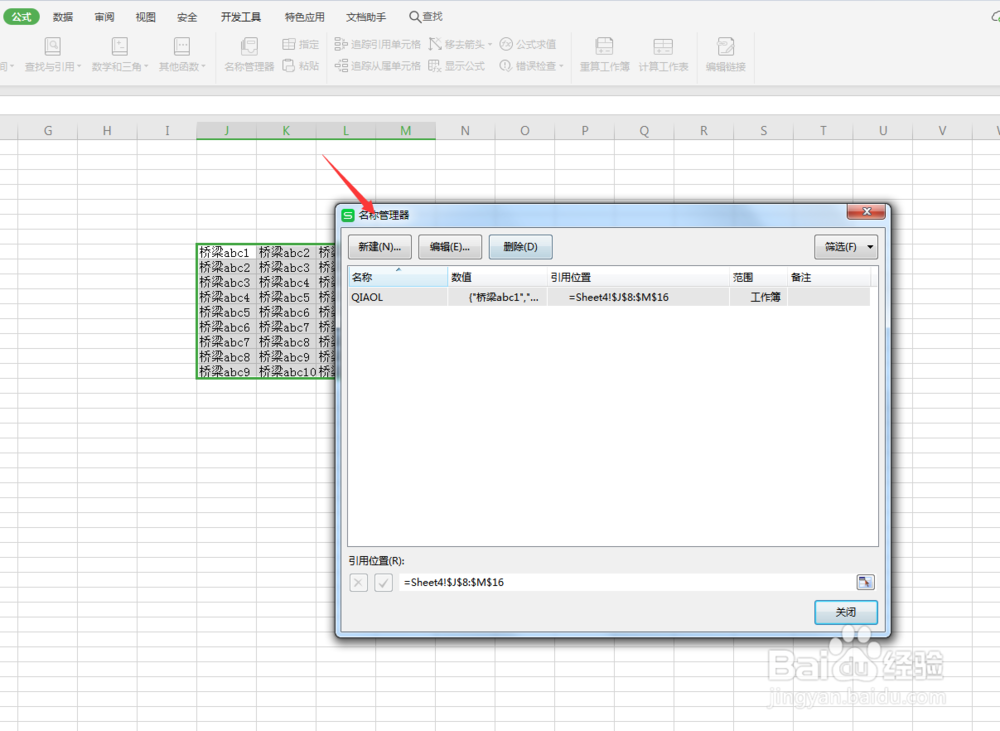Screen dimensions: 1000x731
Task: Open the 其他函数 function icon
Action: point(182,47)
